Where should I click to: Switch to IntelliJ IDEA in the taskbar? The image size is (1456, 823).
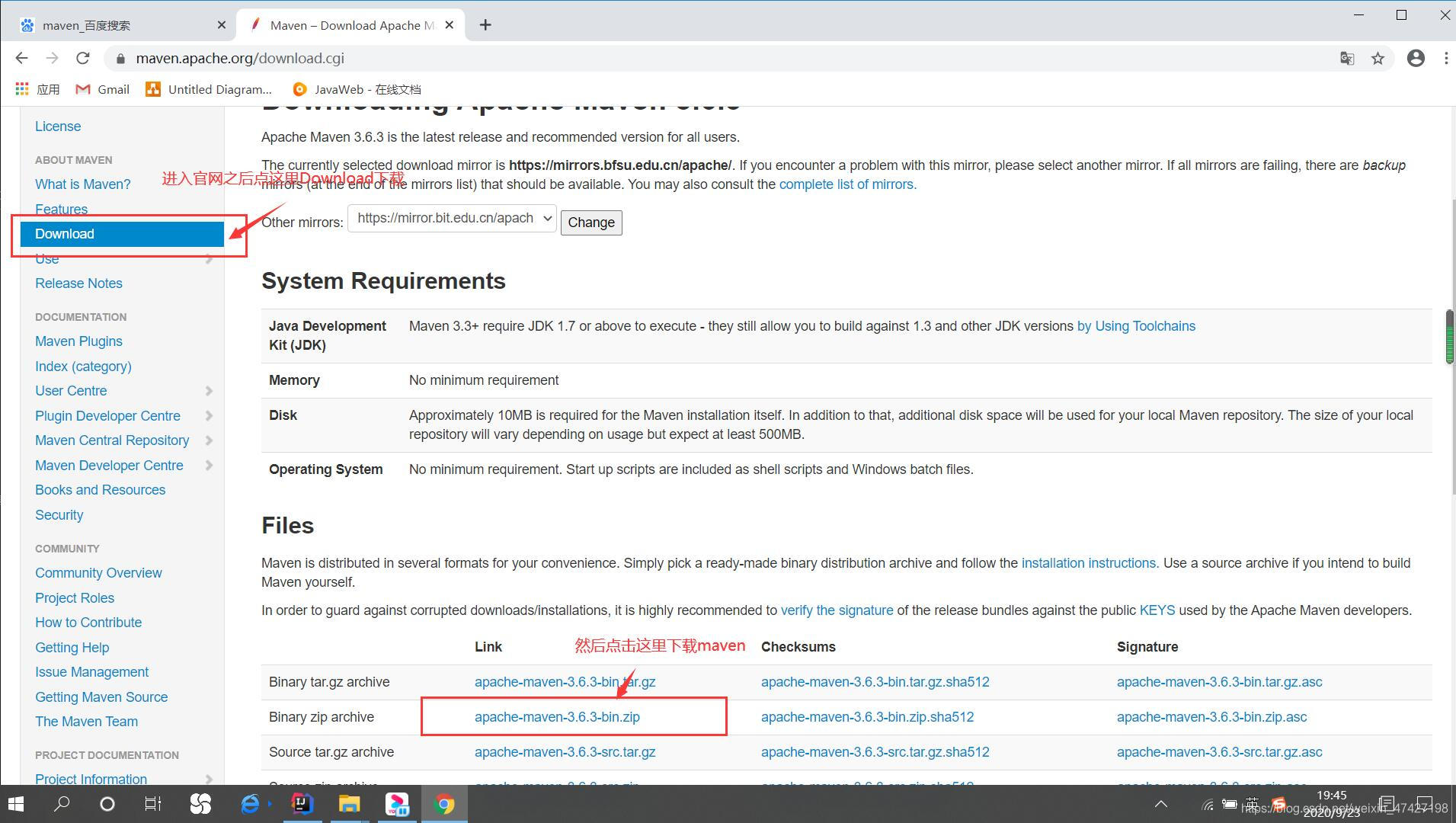click(302, 804)
